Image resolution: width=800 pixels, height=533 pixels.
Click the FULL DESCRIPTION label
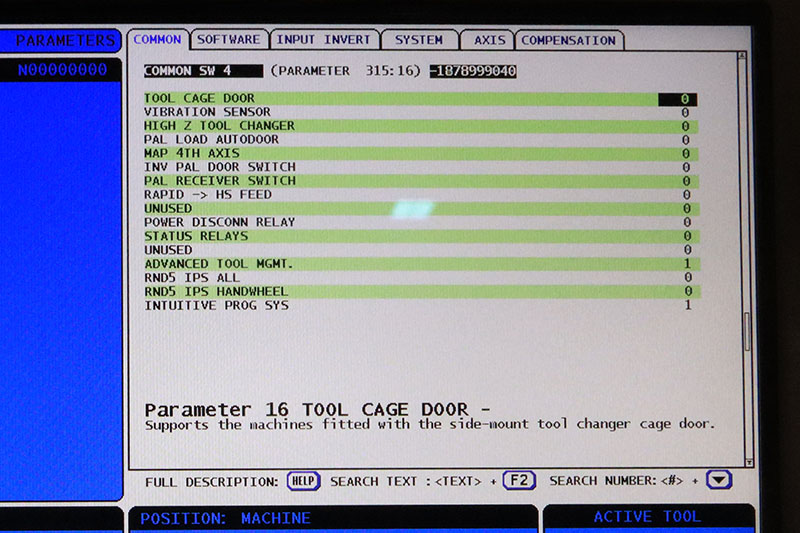pyautogui.click(x=212, y=482)
